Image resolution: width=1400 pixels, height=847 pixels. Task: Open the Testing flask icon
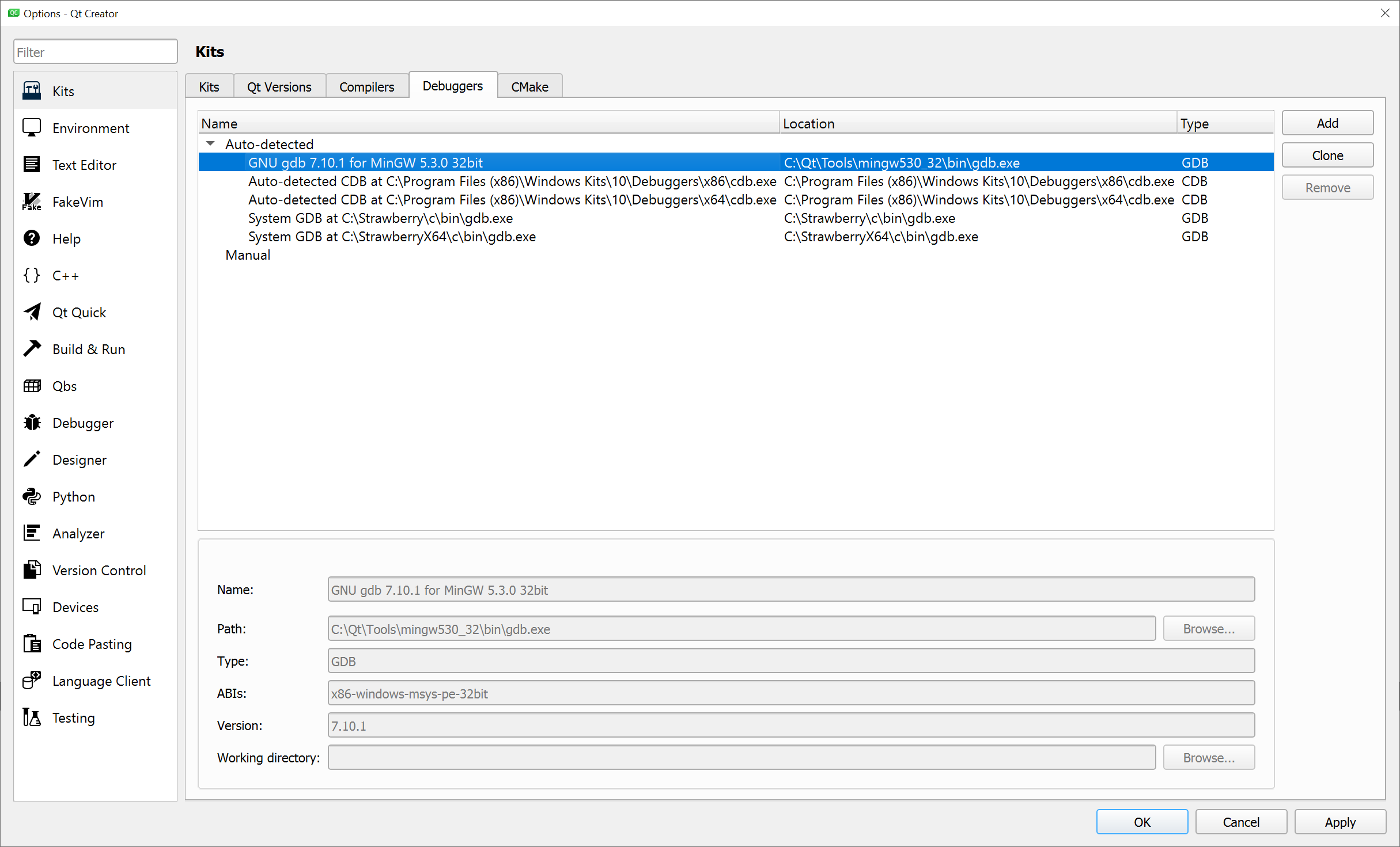tap(32, 718)
